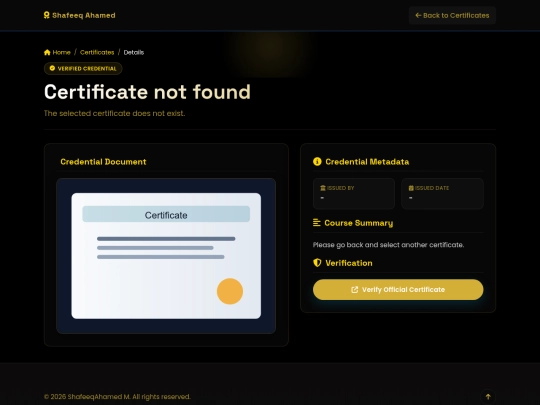Screen dimensions: 540x405
Task: Click the home icon in breadcrumb
Action: click(x=47, y=52)
